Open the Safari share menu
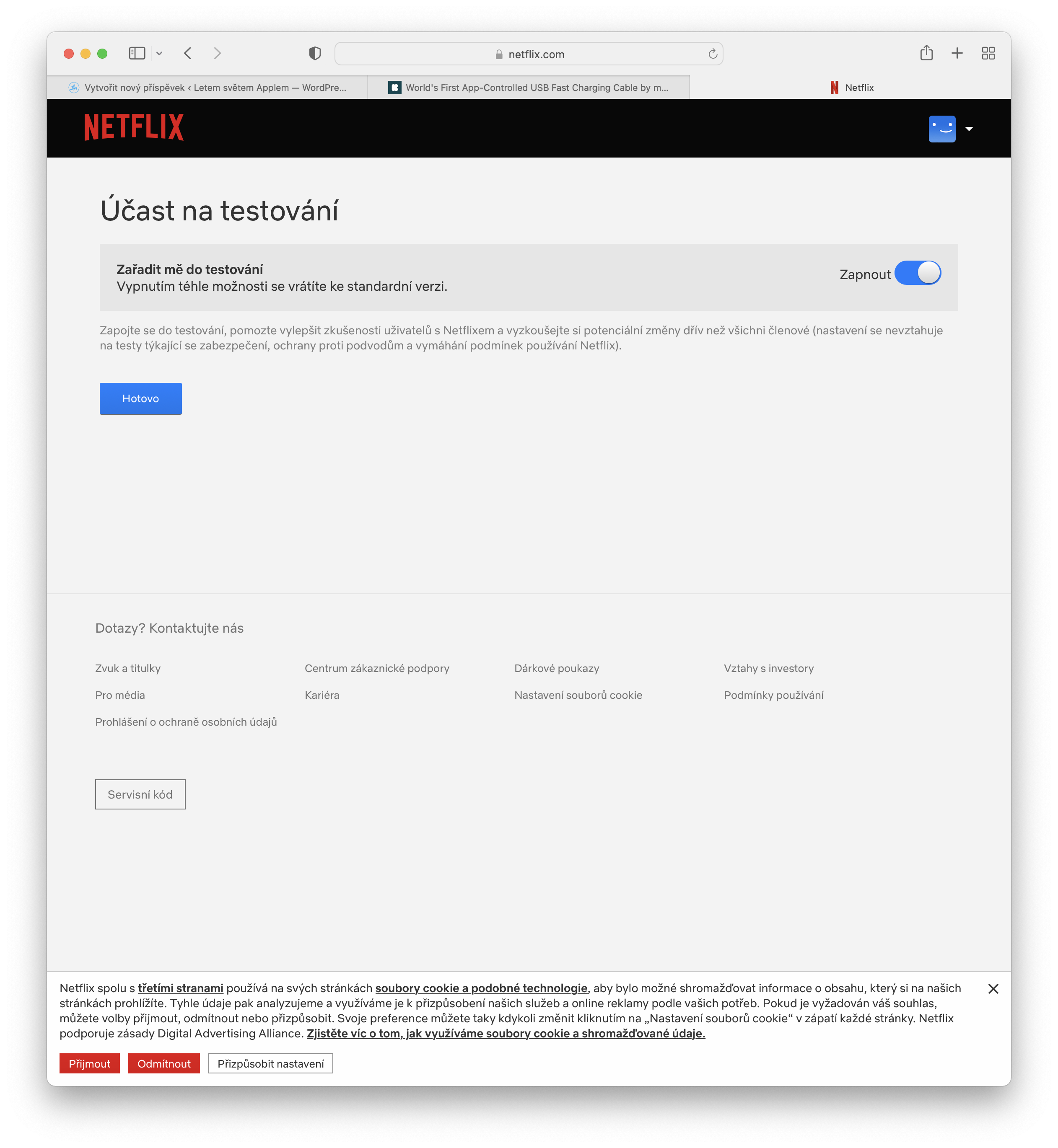Viewport: 1058px width, 1148px height. click(926, 53)
